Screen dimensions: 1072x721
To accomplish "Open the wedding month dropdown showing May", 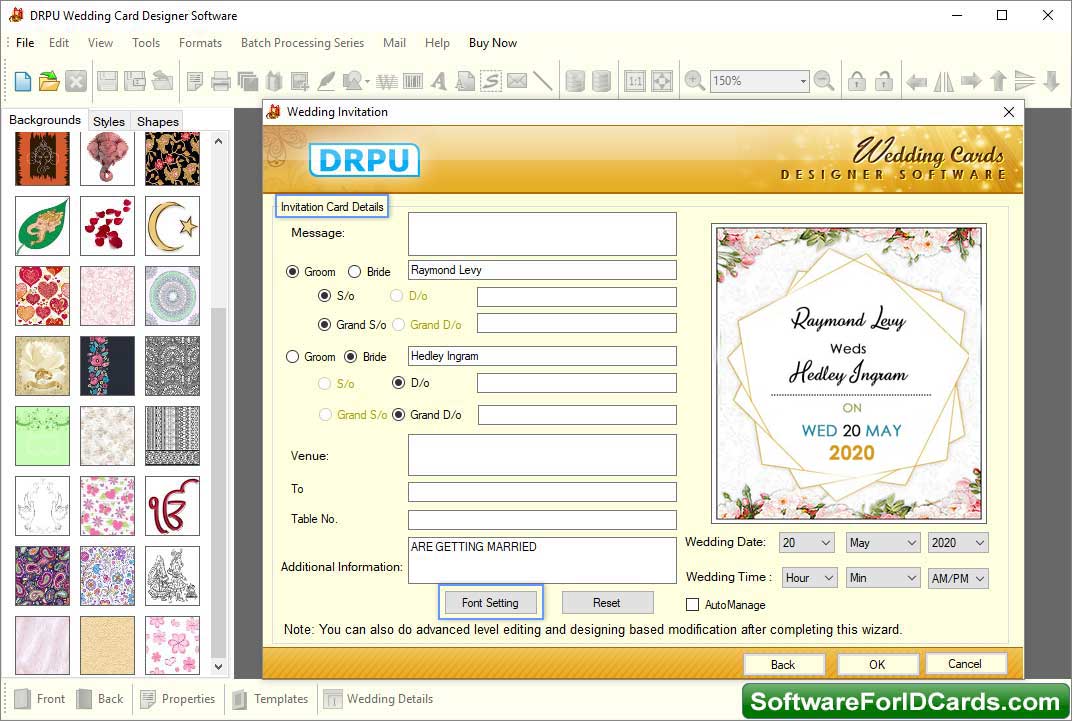I will (883, 543).
